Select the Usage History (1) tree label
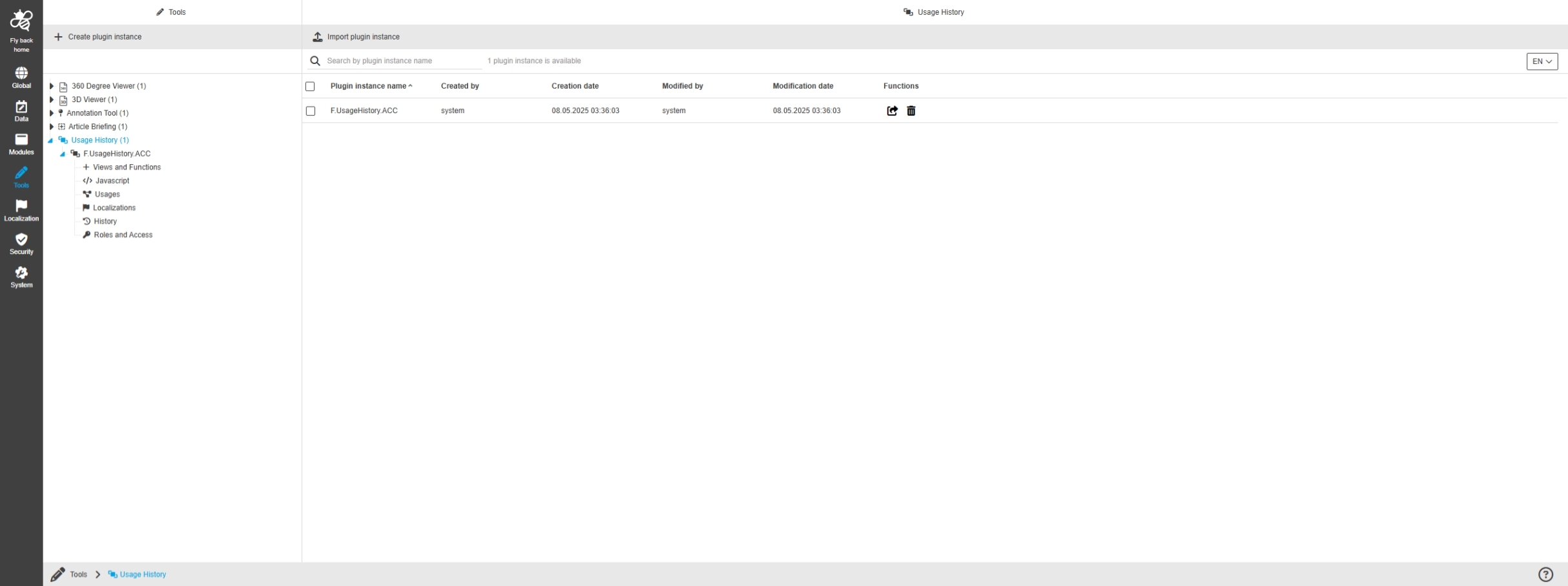 coord(100,140)
